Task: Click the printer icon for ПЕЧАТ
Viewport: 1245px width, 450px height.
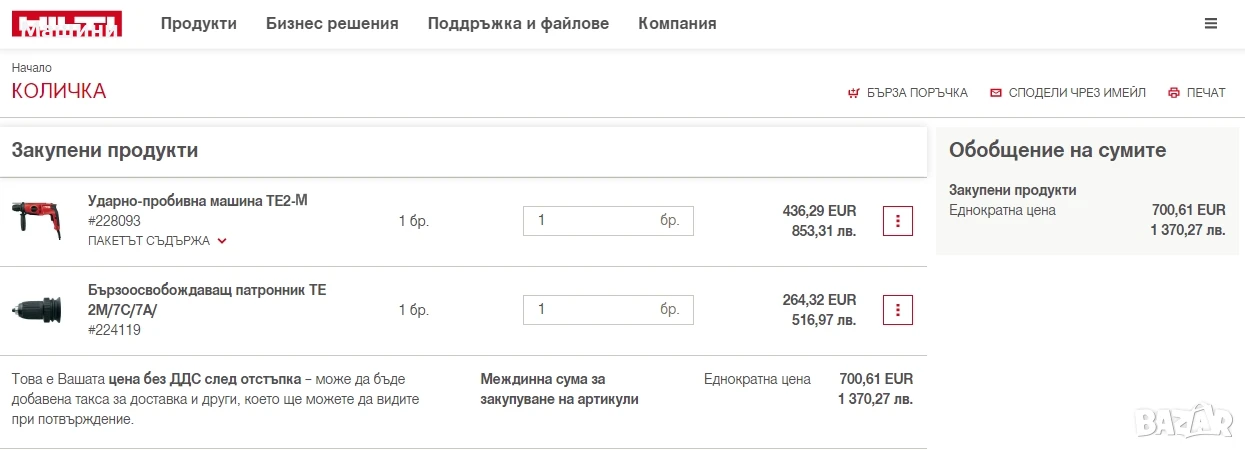Action: [1174, 93]
